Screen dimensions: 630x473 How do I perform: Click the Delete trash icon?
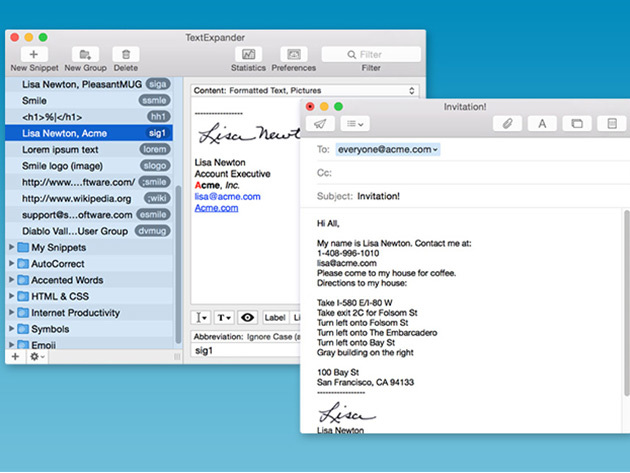[x=126, y=54]
